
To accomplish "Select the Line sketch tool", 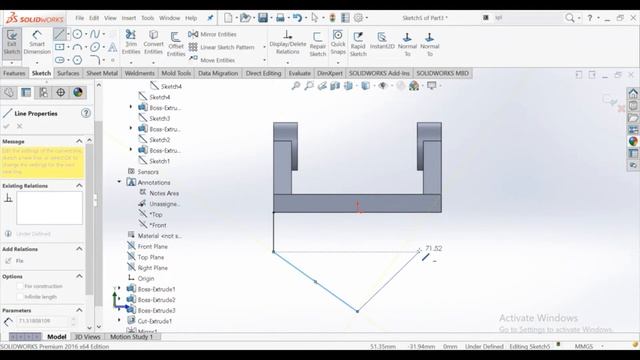I will tap(59, 34).
